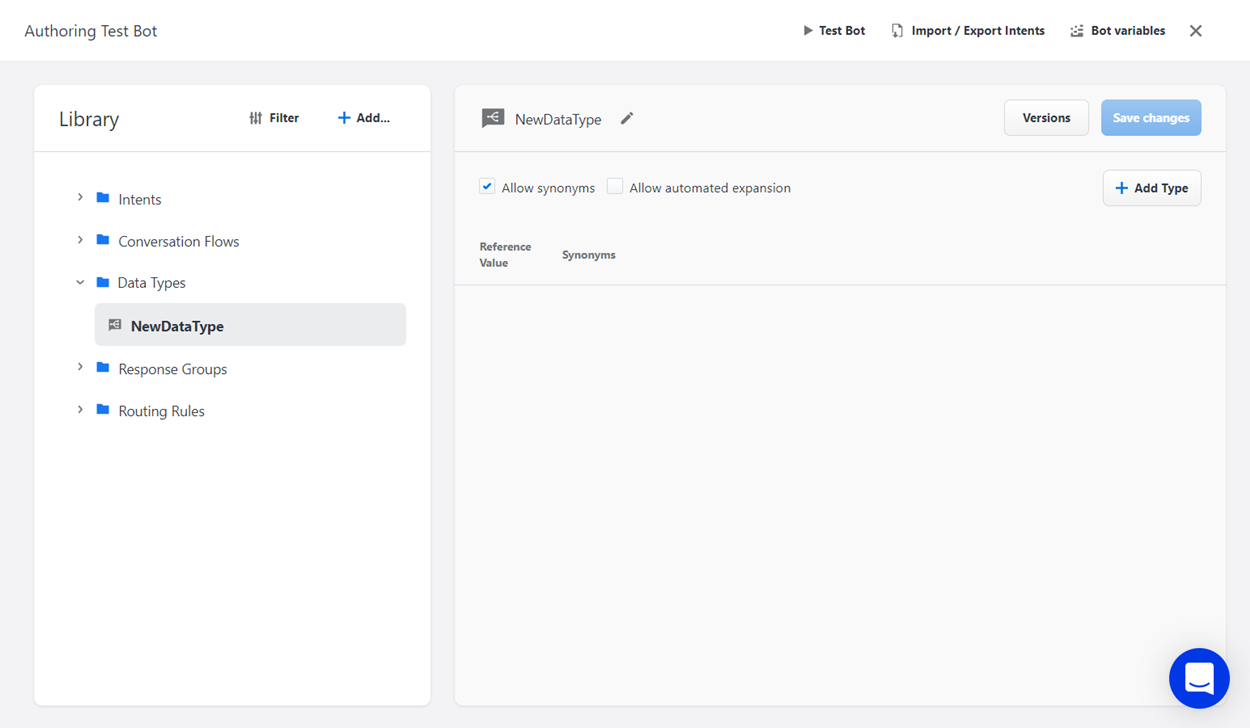Open Import / Export Intents
Image resolution: width=1250 pixels, height=728 pixels.
(967, 31)
